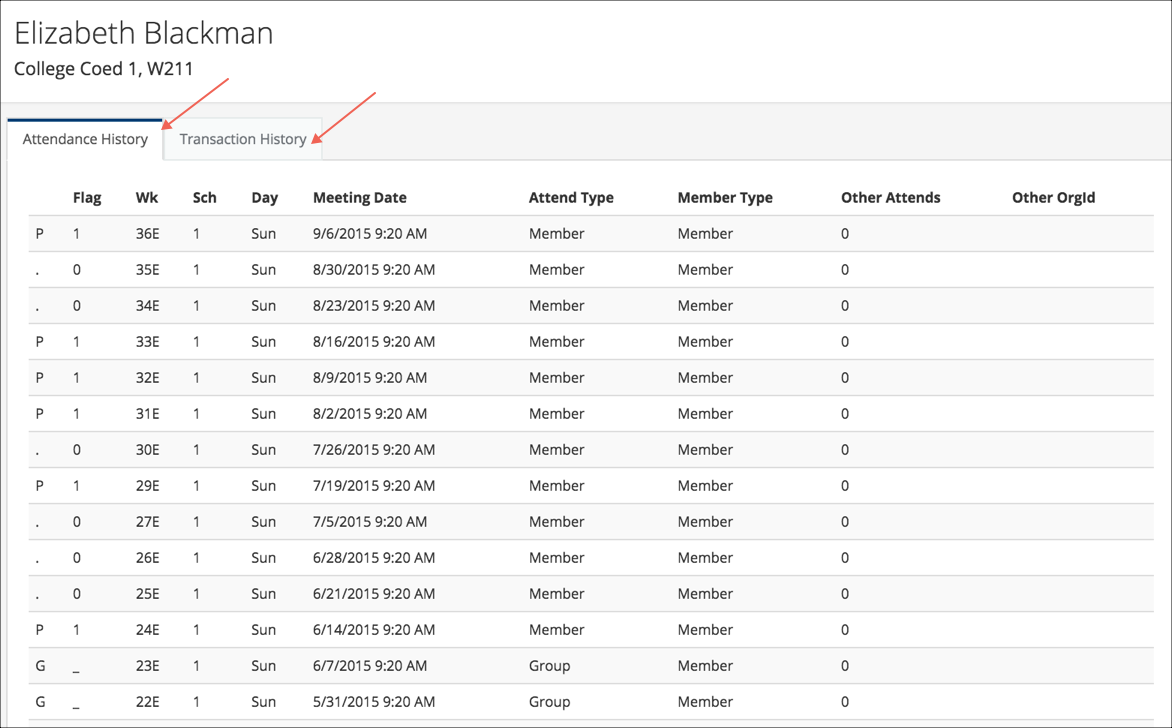Click flag value 1 in 33E row
Image resolution: width=1172 pixels, height=728 pixels.
[76, 342]
